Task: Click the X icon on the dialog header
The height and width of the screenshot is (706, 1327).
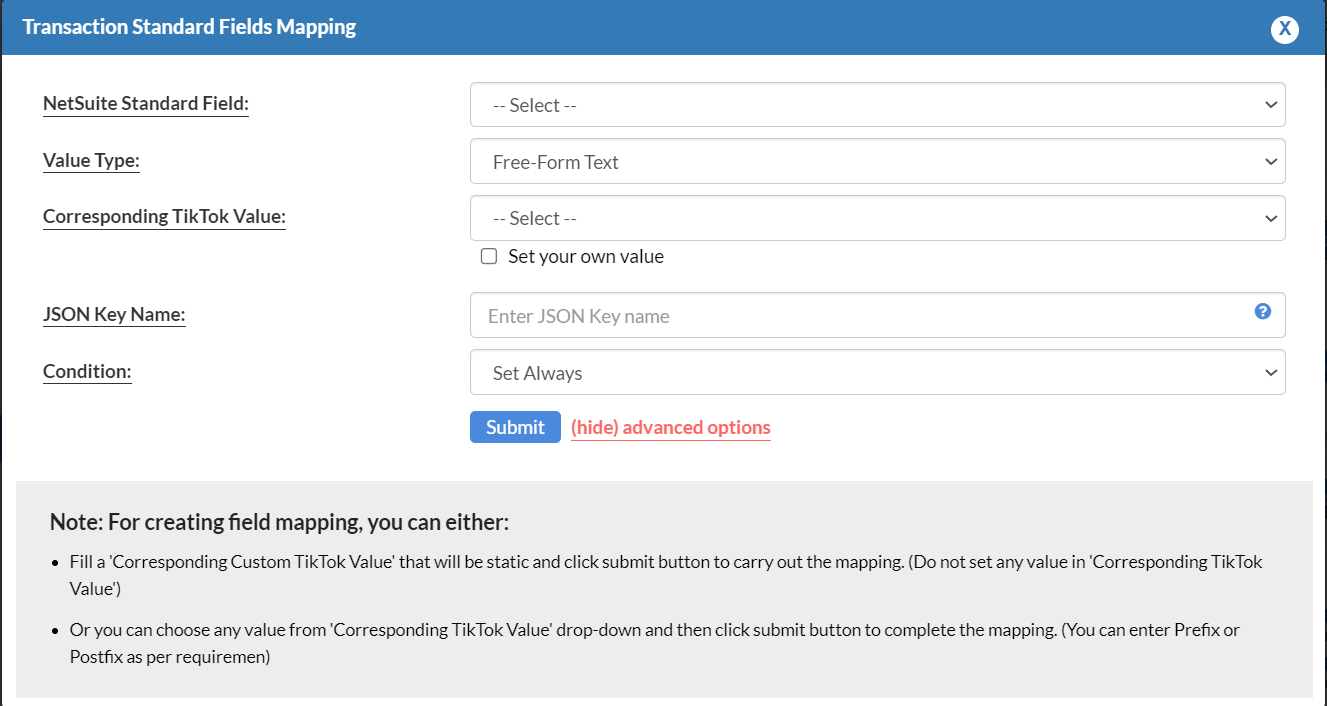Action: pos(1284,28)
